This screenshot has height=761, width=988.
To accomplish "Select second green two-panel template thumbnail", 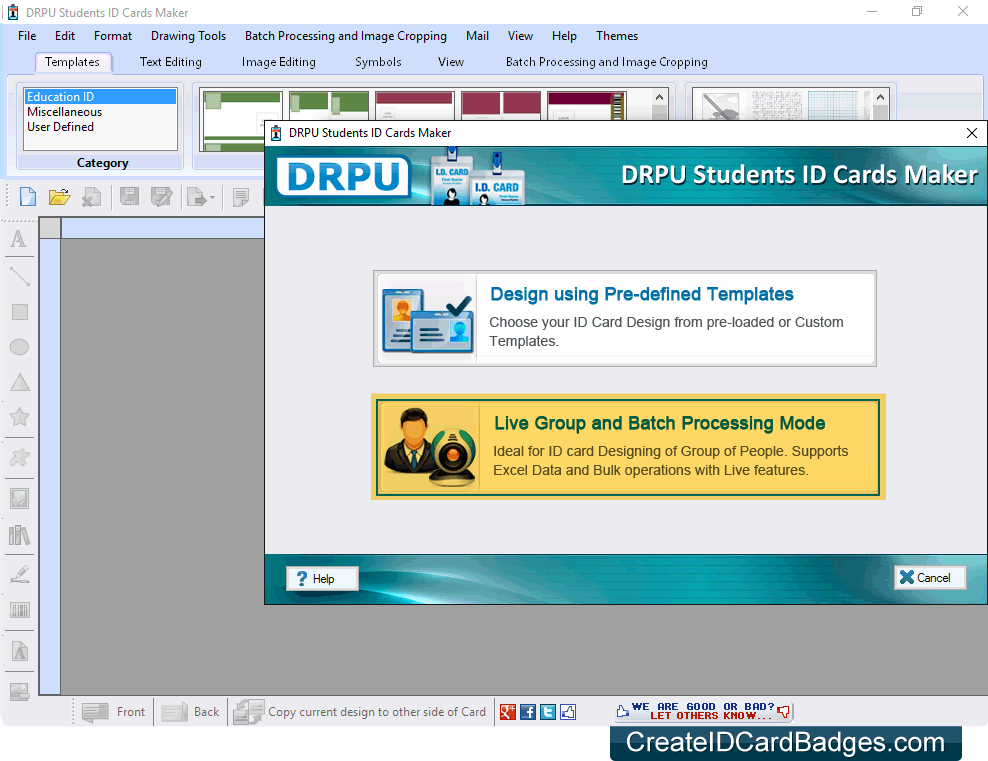I will 329,106.
